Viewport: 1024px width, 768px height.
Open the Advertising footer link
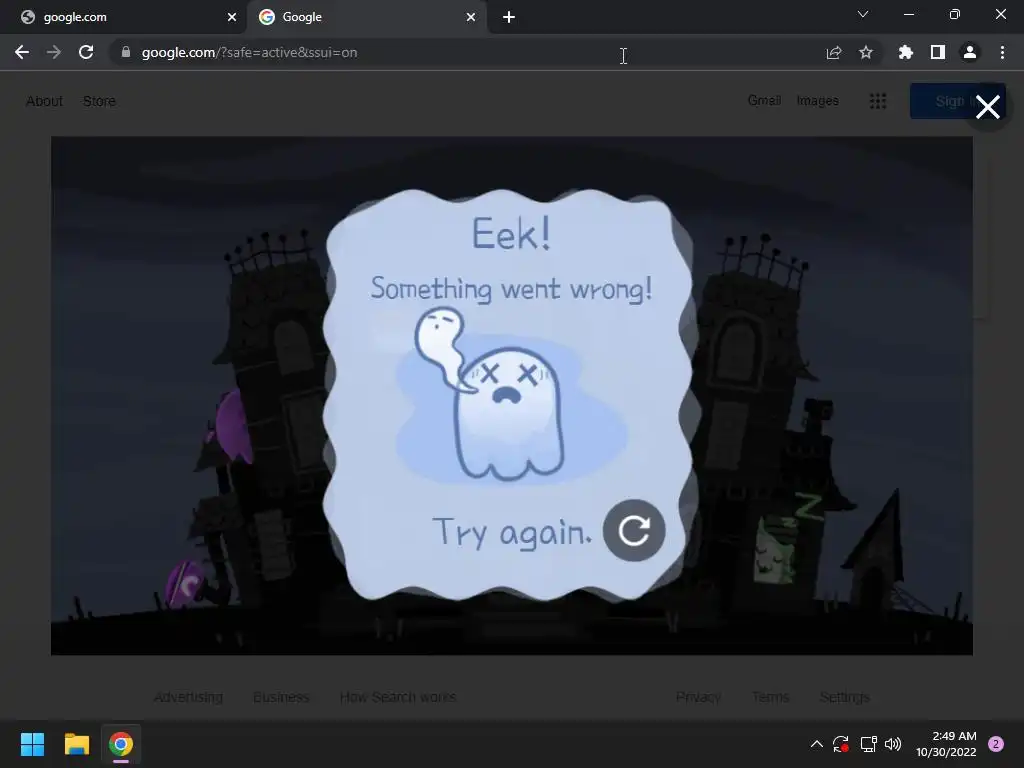pos(188,697)
